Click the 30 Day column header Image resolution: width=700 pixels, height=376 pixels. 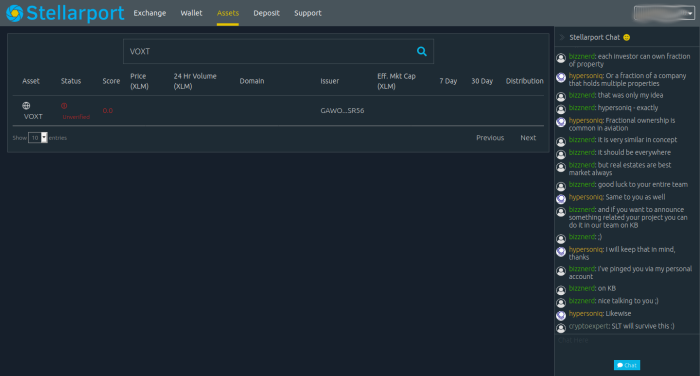tap(482, 81)
